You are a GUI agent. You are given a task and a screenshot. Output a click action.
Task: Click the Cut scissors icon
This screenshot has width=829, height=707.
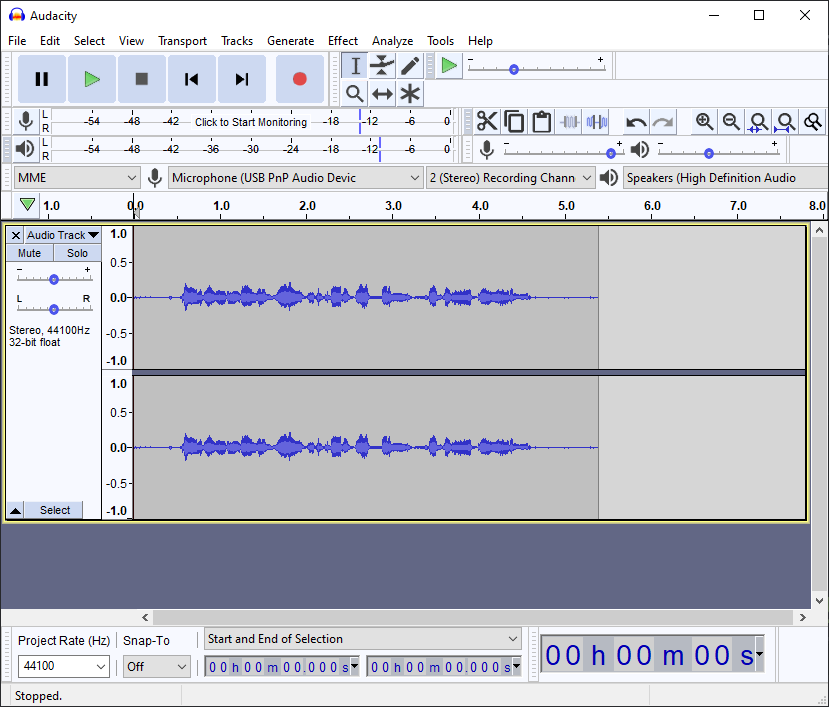coord(487,122)
